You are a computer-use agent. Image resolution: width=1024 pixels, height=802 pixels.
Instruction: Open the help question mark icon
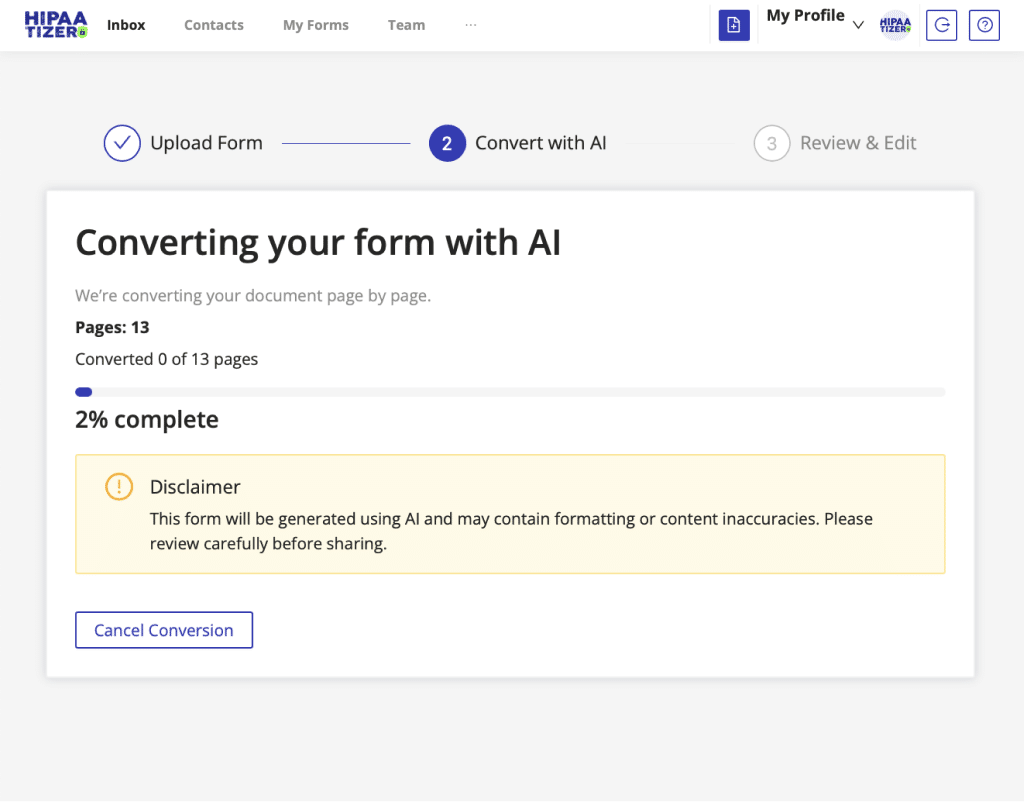(x=984, y=25)
